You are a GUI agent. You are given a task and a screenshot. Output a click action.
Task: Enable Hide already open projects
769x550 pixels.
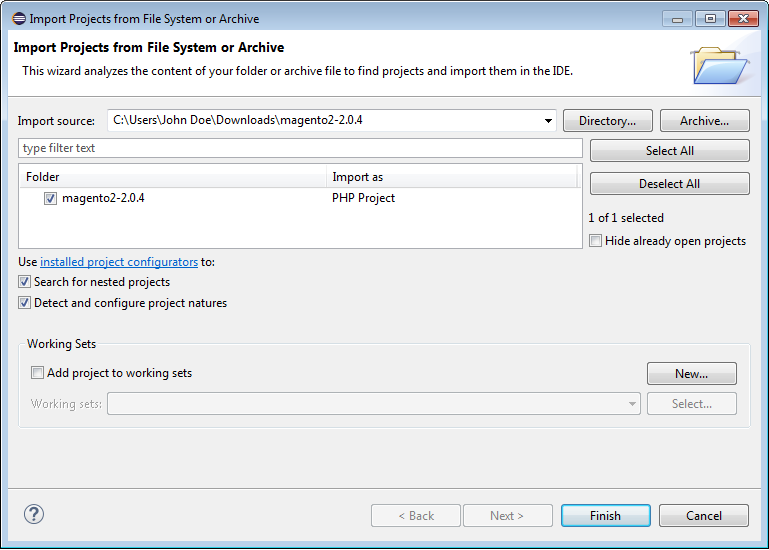[596, 241]
